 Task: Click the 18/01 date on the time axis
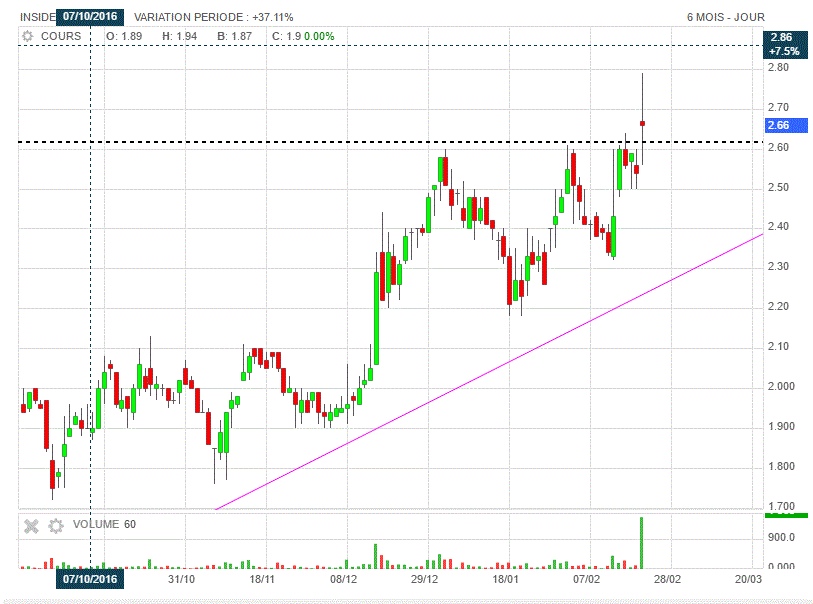pyautogui.click(x=505, y=579)
